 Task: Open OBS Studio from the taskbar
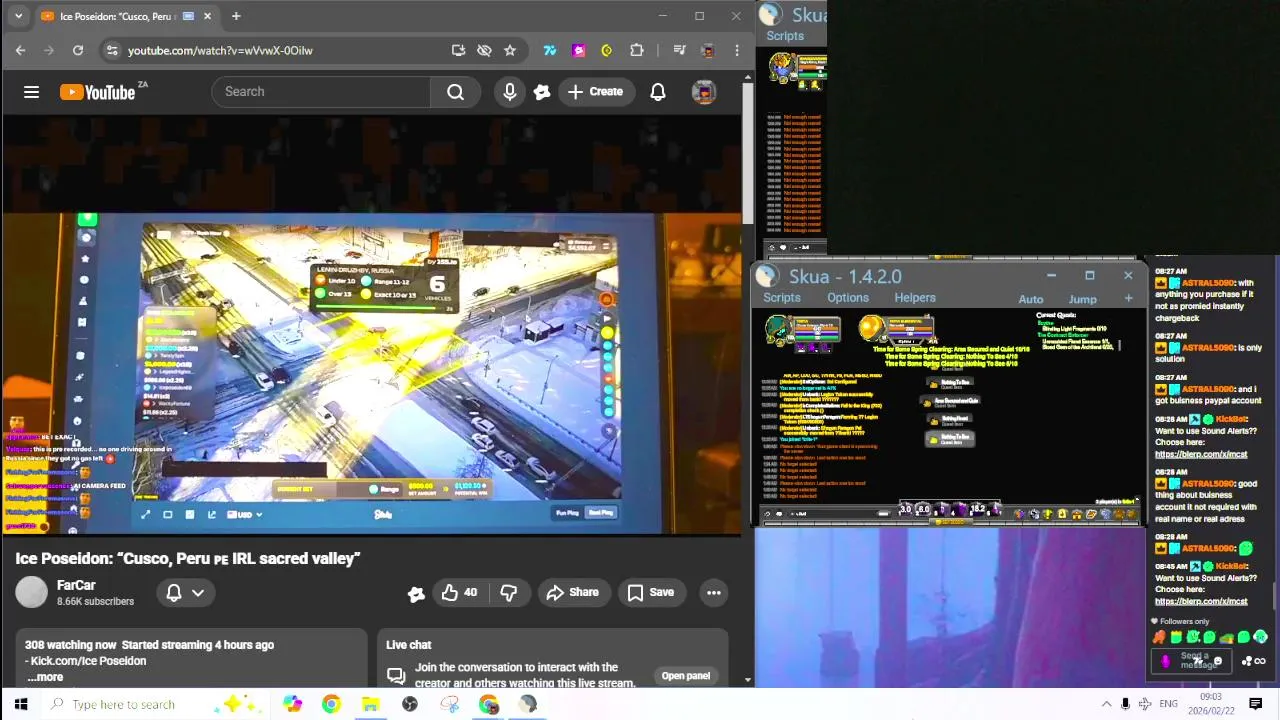click(410, 704)
